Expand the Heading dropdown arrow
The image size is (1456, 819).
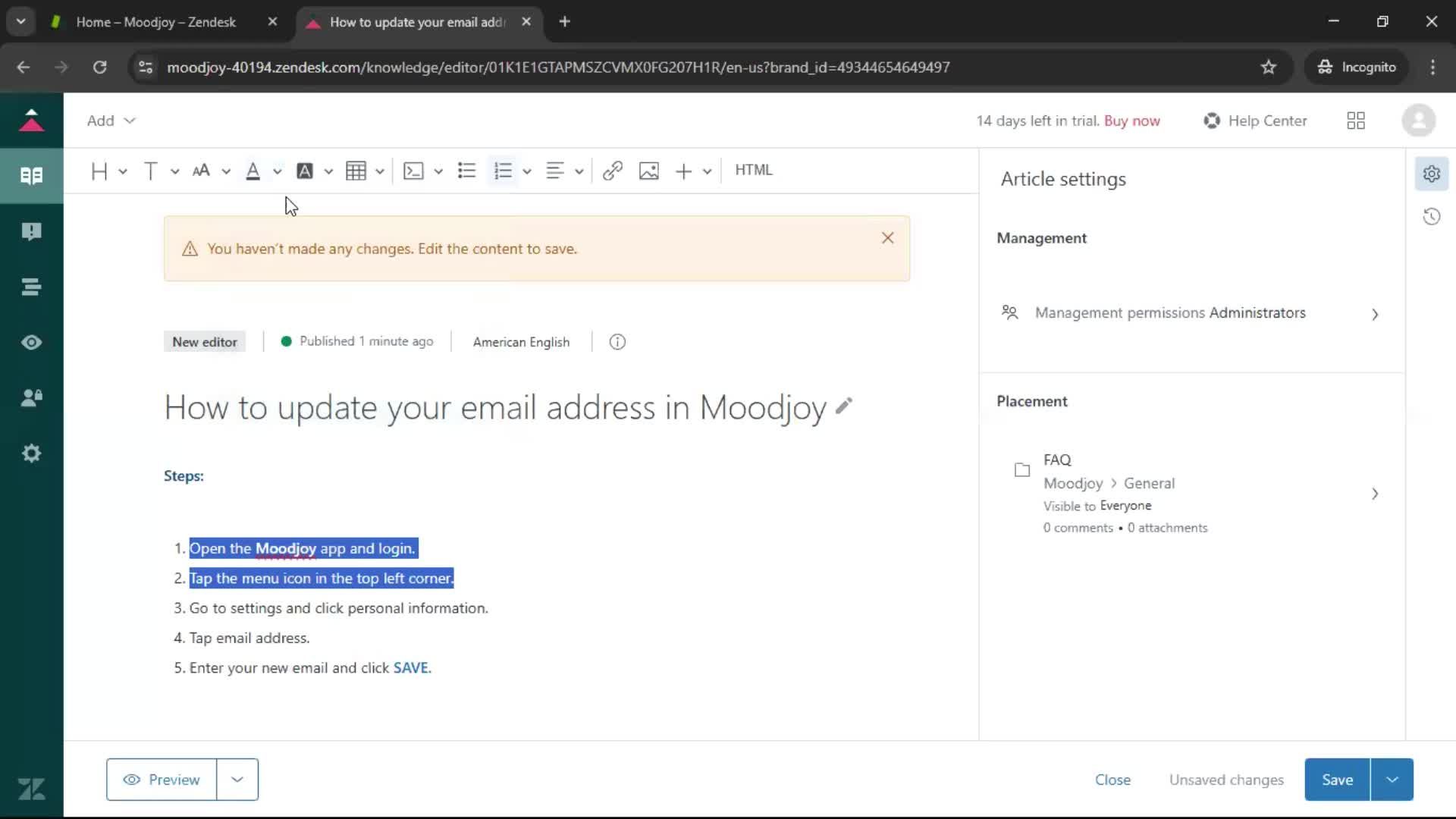(123, 171)
